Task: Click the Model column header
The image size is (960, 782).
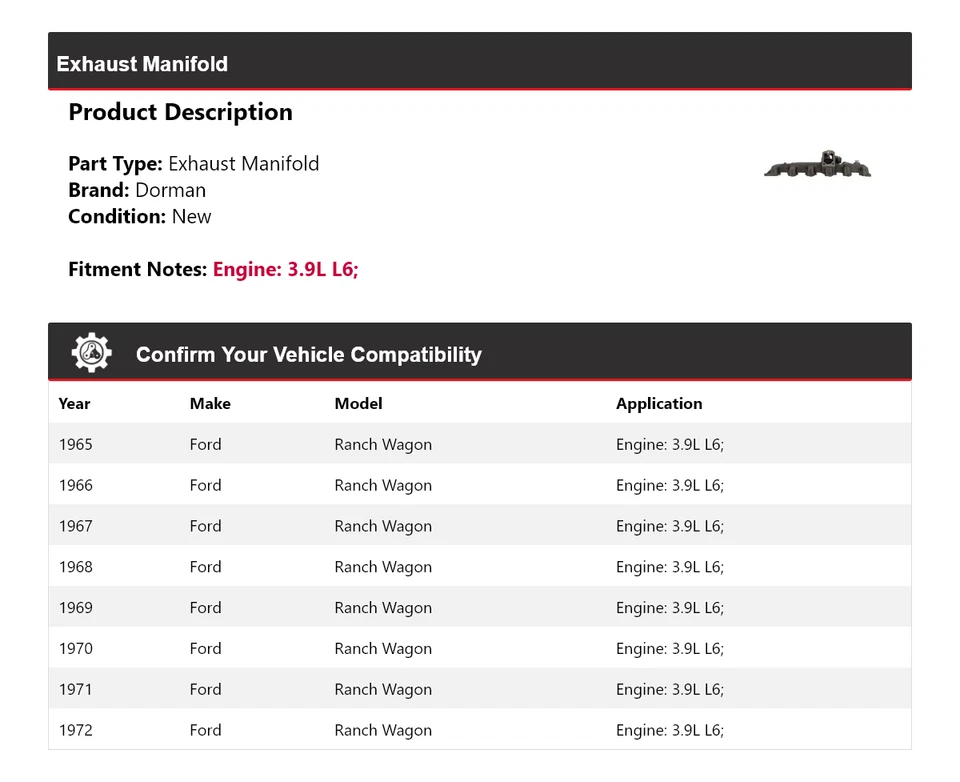Action: pos(358,404)
